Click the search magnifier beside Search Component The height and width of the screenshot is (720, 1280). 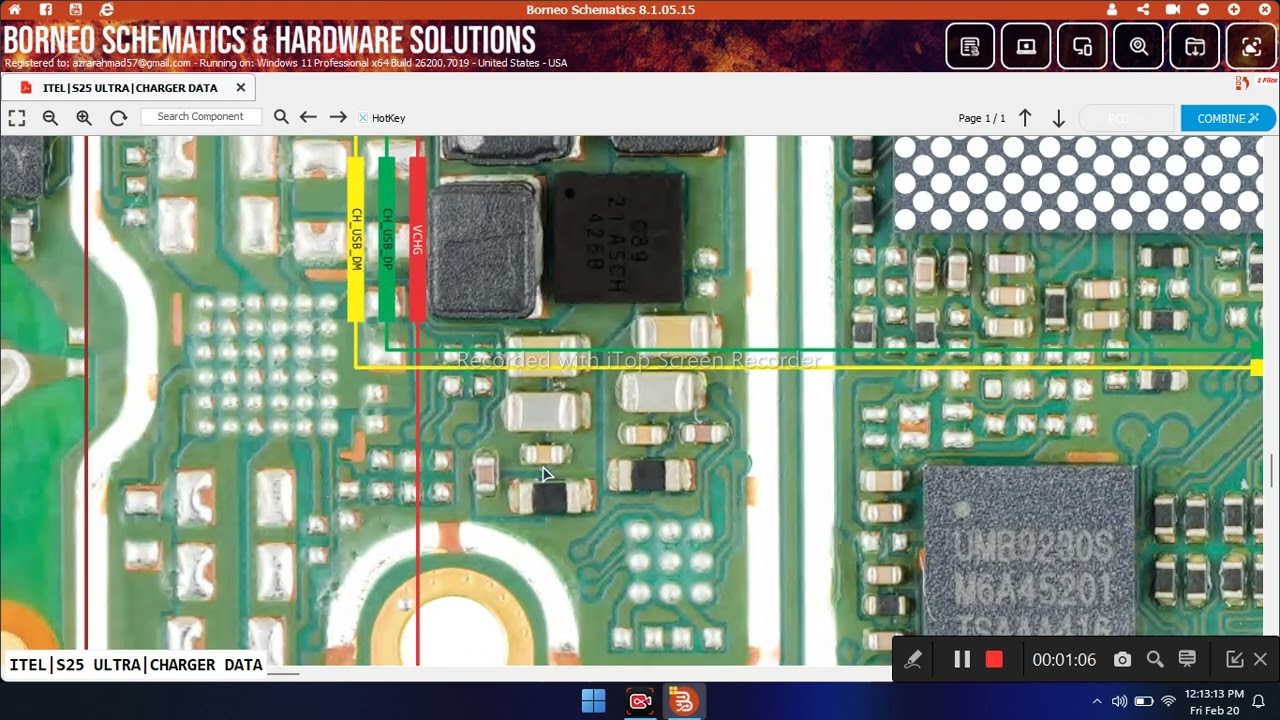(x=281, y=117)
